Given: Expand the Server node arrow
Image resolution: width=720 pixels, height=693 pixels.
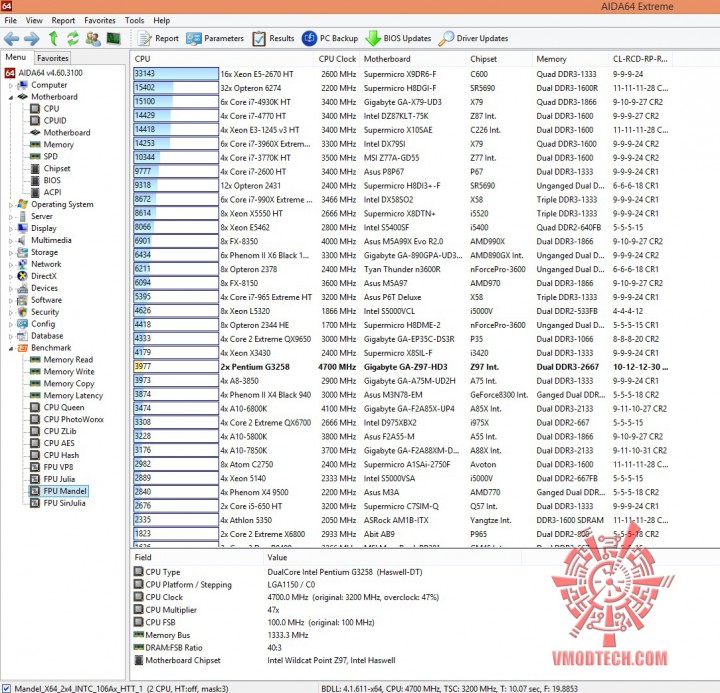Looking at the screenshot, I should coord(11,217).
